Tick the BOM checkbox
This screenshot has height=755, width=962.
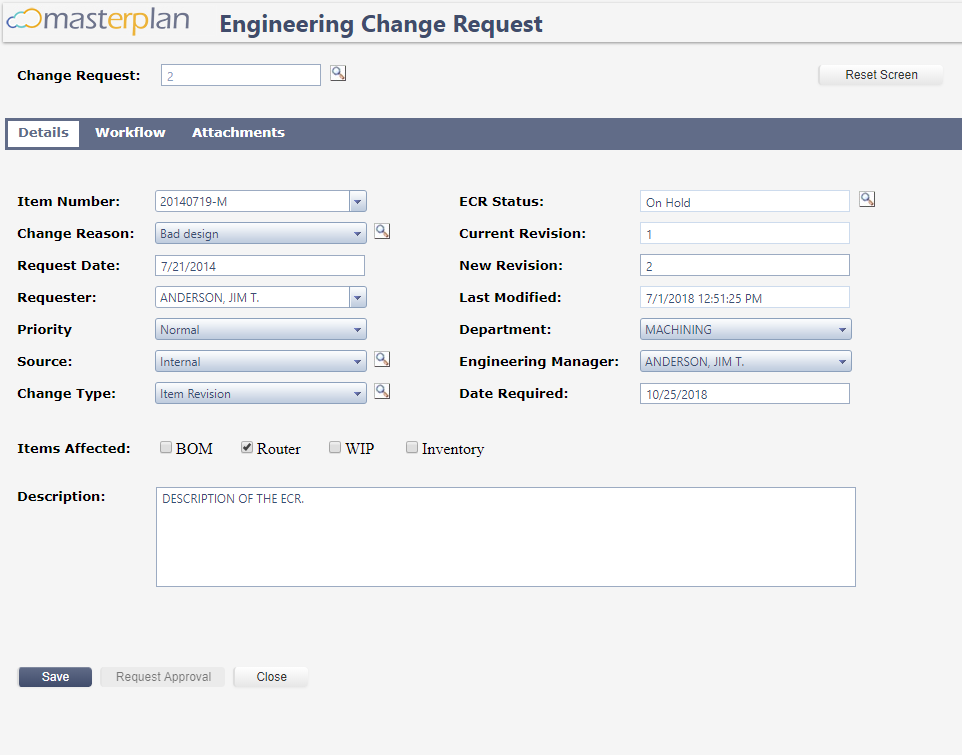166,447
